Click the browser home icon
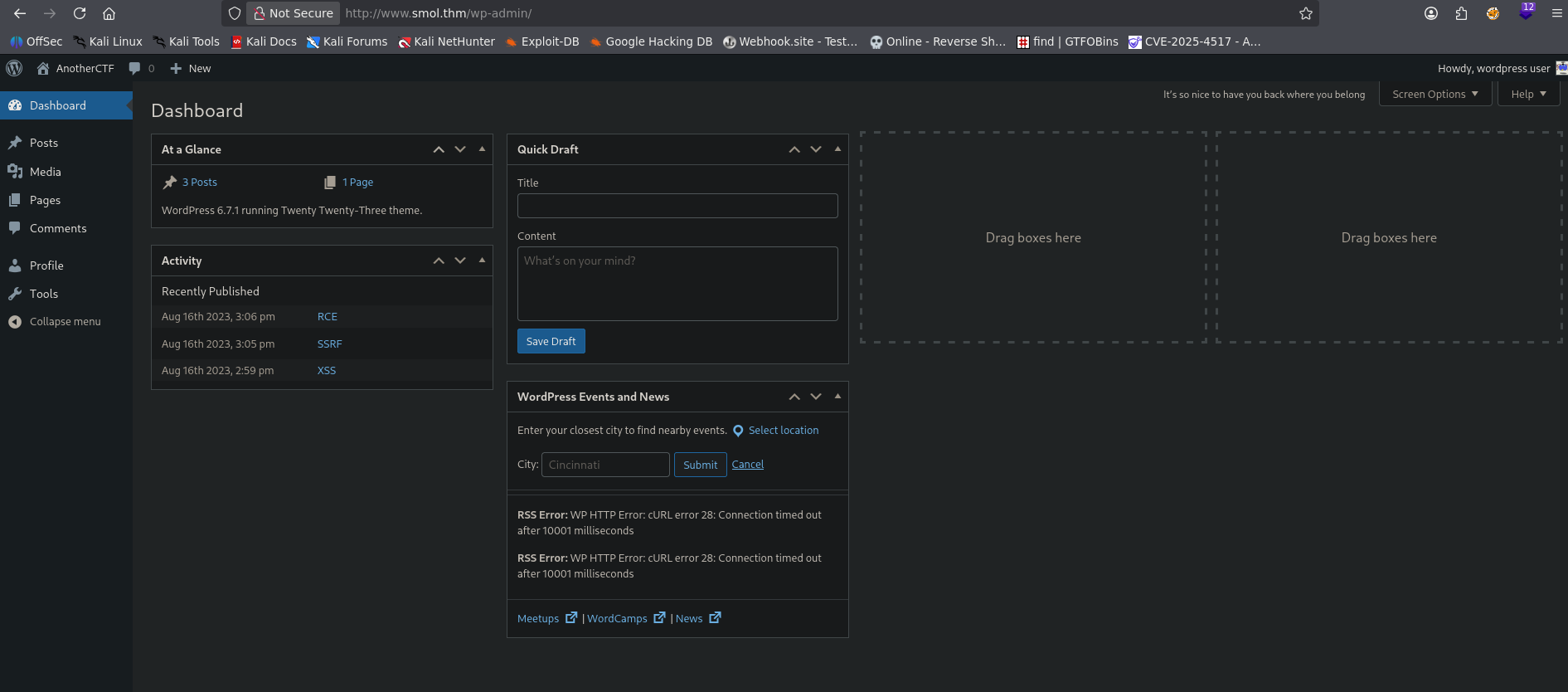This screenshot has width=1568, height=692. point(109,13)
